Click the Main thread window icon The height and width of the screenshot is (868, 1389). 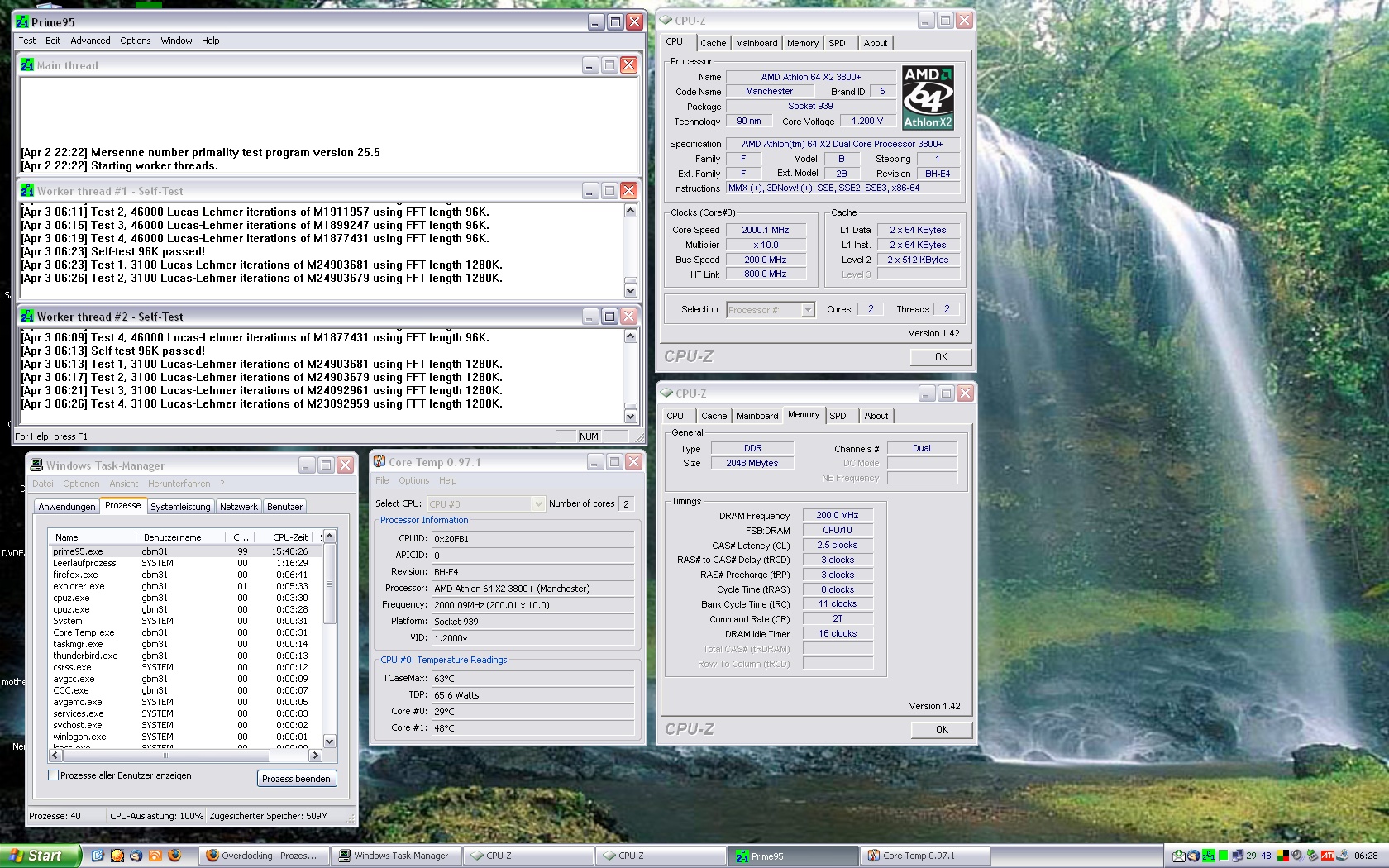[27, 64]
